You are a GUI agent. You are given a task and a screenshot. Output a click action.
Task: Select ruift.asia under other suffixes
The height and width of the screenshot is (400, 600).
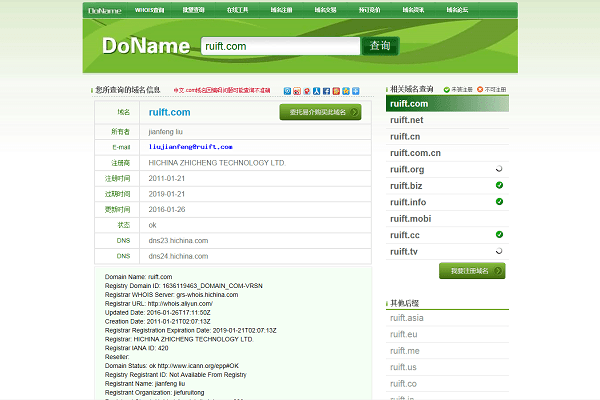[x=406, y=318]
